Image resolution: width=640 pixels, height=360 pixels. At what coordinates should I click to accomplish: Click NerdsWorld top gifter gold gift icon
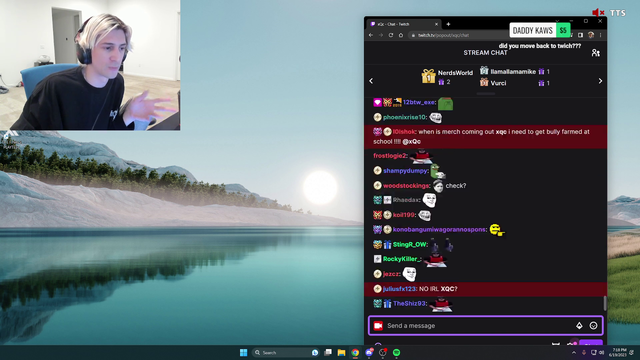(x=428, y=76)
